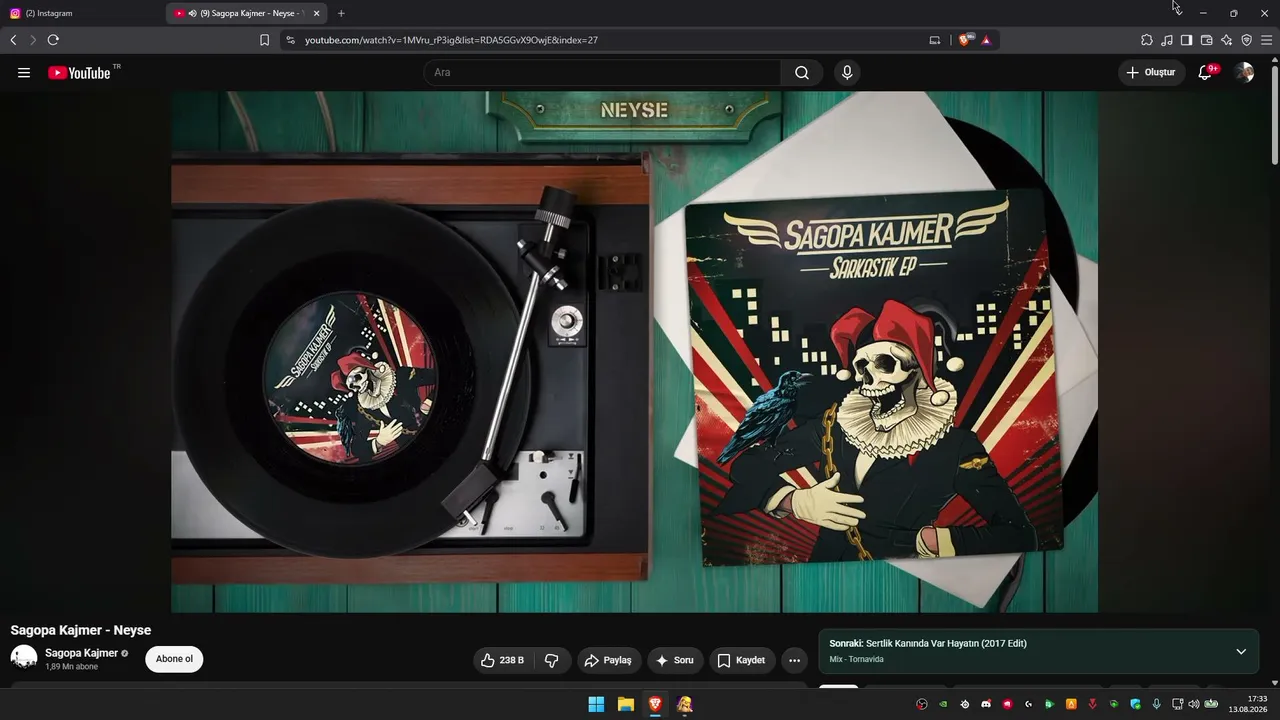Open Brave VPN shield icon
Image resolution: width=1280 pixels, height=720 pixels.
coord(1246,40)
